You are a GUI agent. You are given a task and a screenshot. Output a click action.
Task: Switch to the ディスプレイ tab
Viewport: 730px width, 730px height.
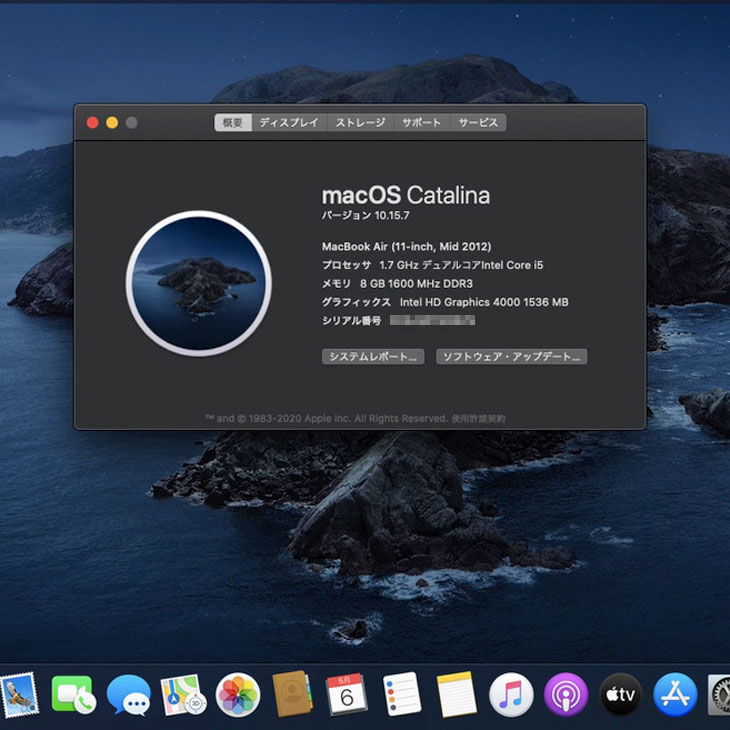pyautogui.click(x=289, y=122)
